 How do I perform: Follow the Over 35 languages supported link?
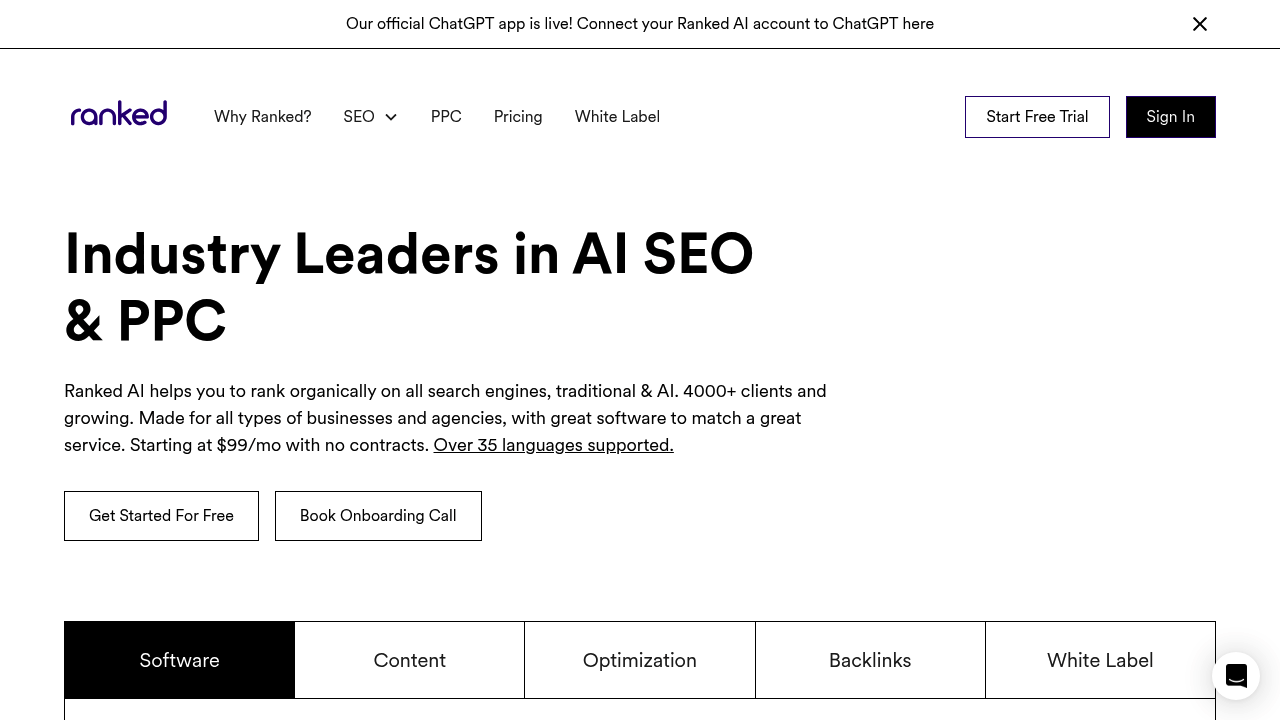pos(553,445)
